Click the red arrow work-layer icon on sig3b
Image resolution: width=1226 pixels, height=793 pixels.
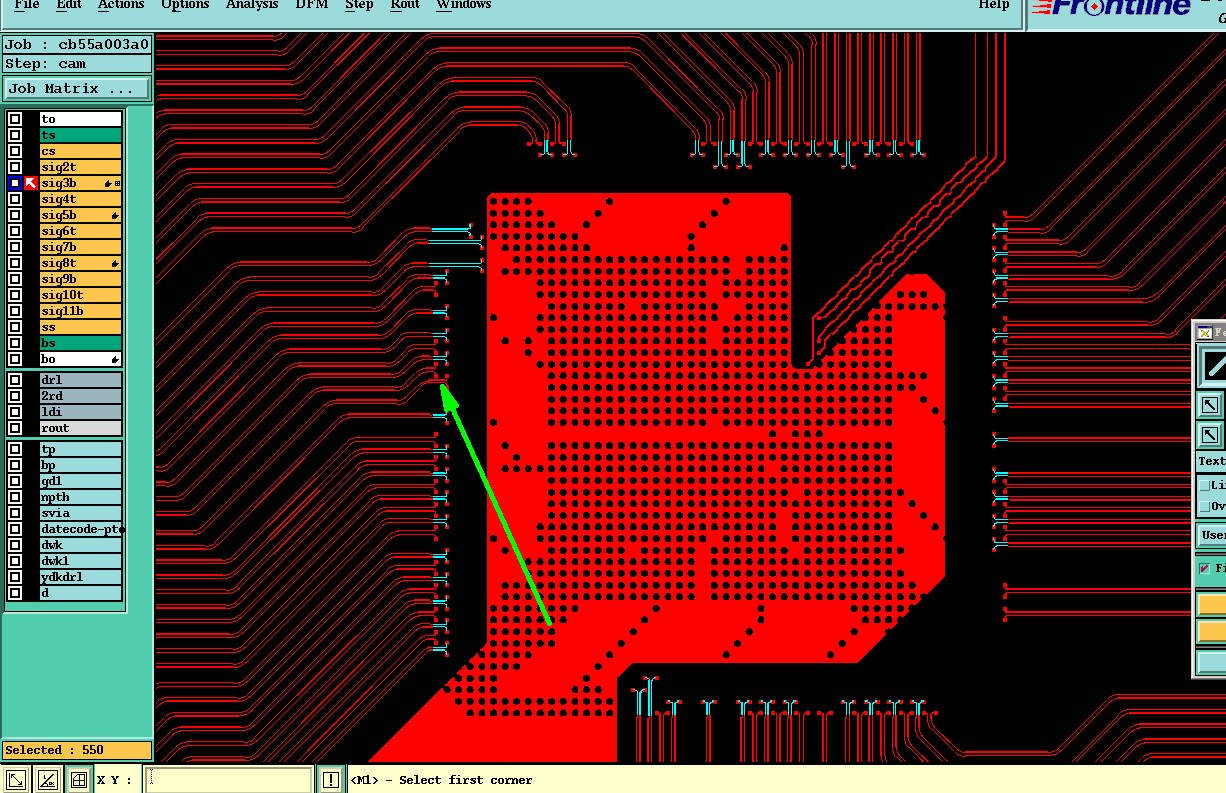30,183
